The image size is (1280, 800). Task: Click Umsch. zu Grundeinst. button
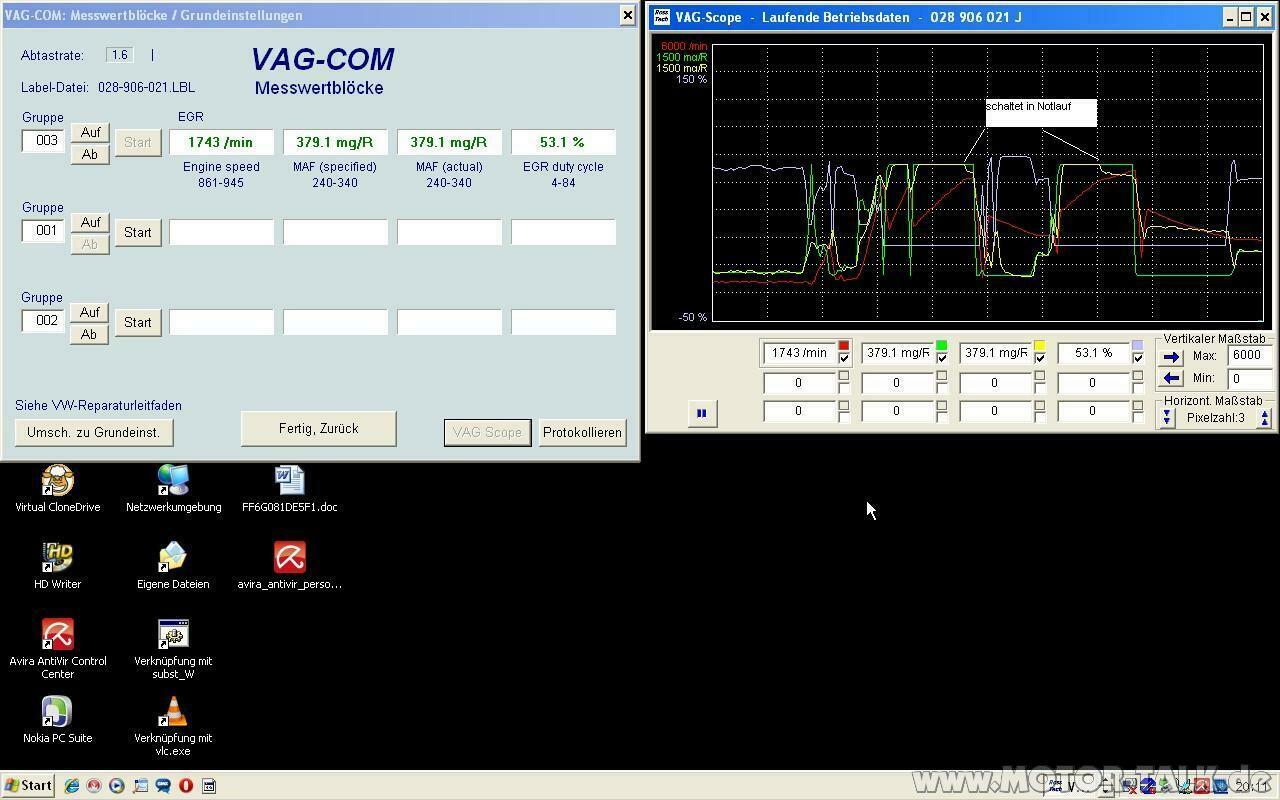[x=94, y=432]
